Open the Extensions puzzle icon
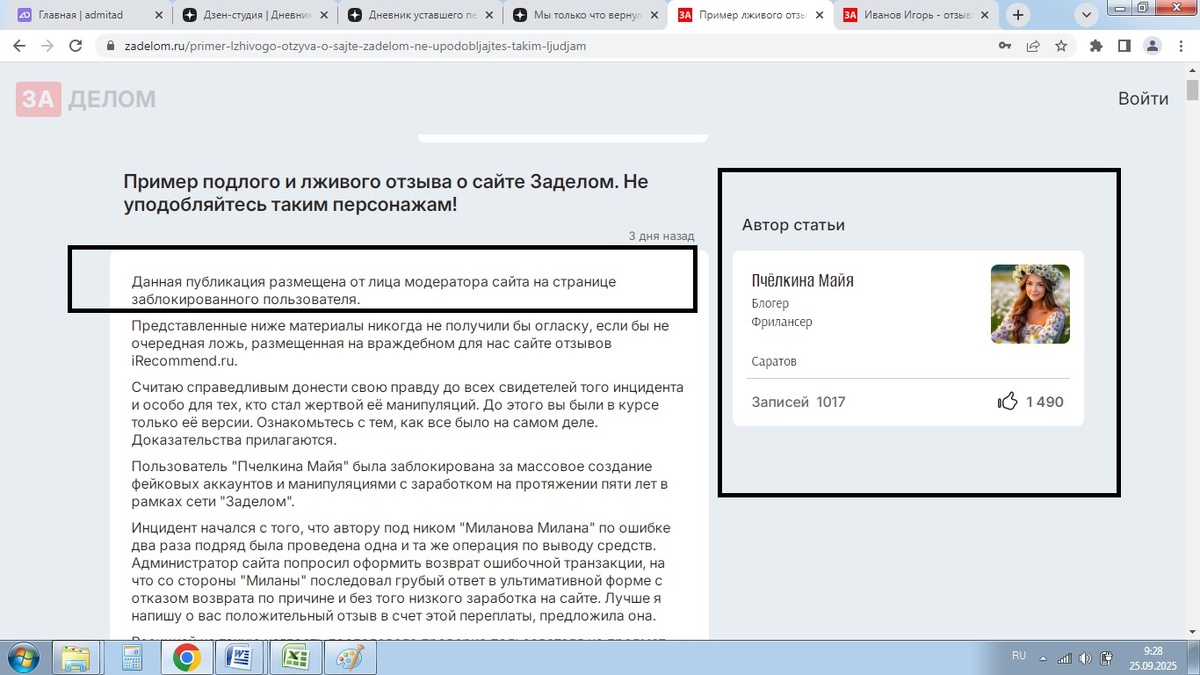 [1096, 46]
